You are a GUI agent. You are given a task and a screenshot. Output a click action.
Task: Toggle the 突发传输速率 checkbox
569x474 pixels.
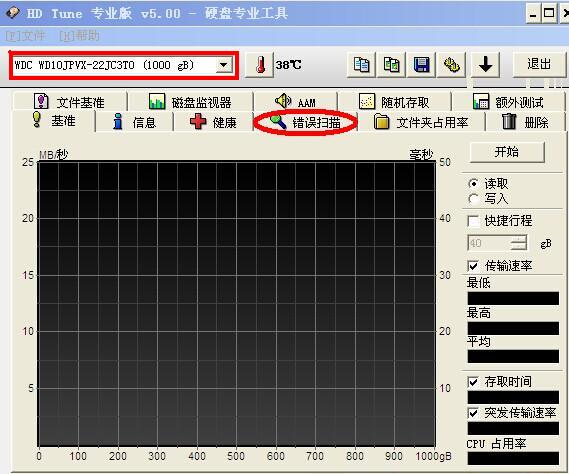click(x=473, y=413)
